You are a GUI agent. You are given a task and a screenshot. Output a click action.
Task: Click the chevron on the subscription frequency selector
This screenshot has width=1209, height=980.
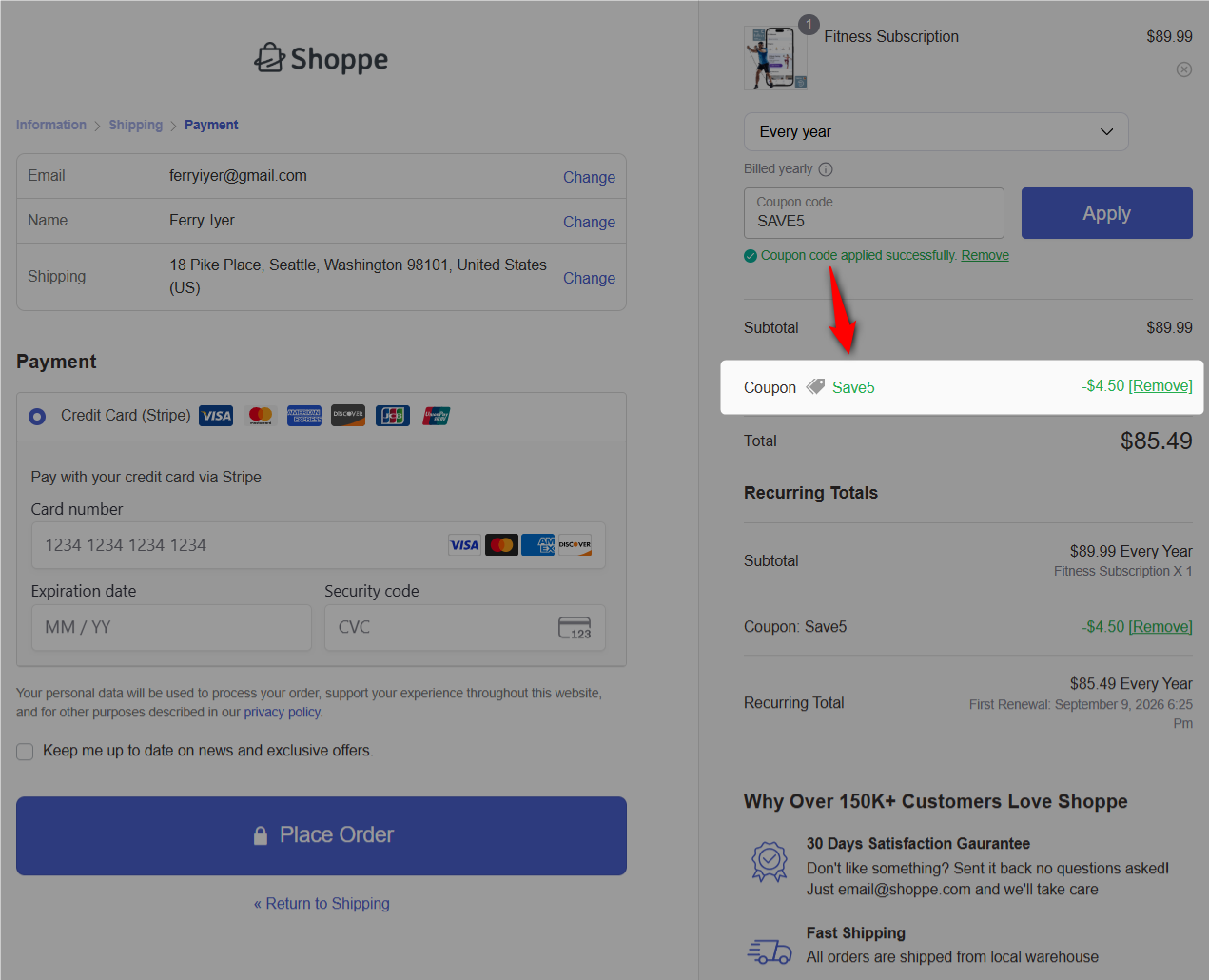tap(1106, 131)
